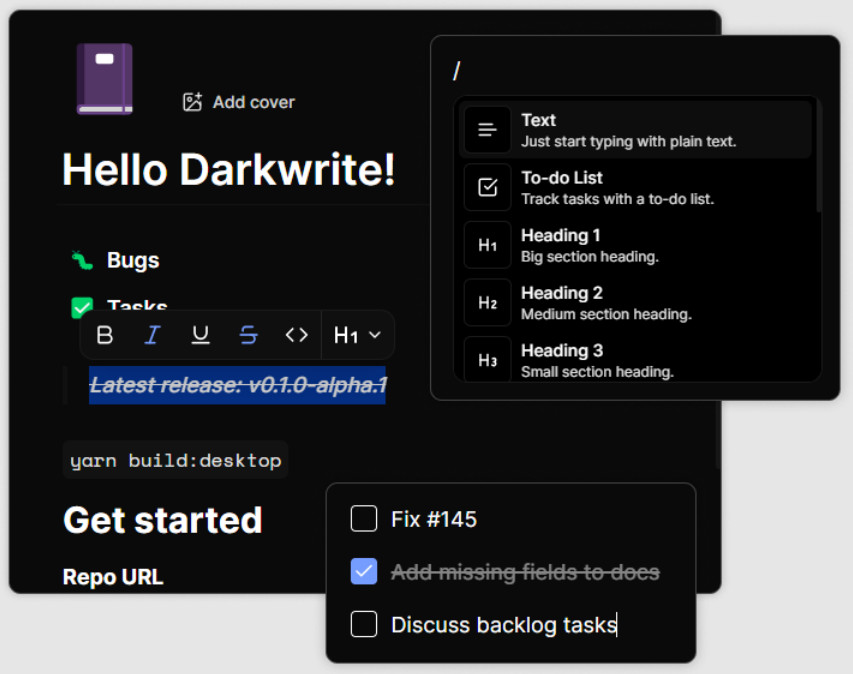Toggle underline formatting in the toolbar
Image resolution: width=853 pixels, height=674 pixels.
[200, 335]
